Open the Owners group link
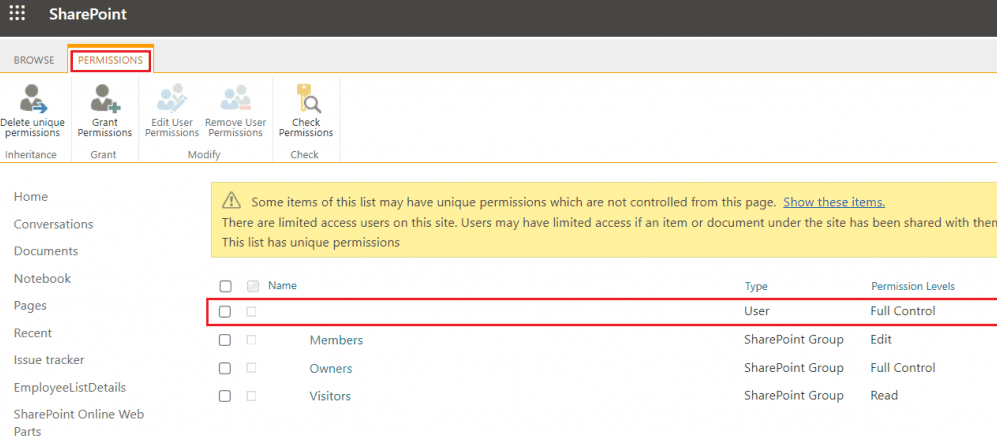 (331, 368)
